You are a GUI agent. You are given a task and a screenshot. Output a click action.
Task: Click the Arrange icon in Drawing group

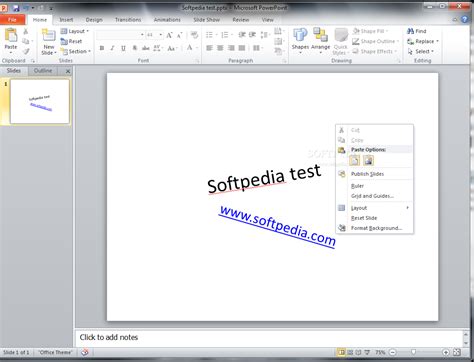coord(320,36)
